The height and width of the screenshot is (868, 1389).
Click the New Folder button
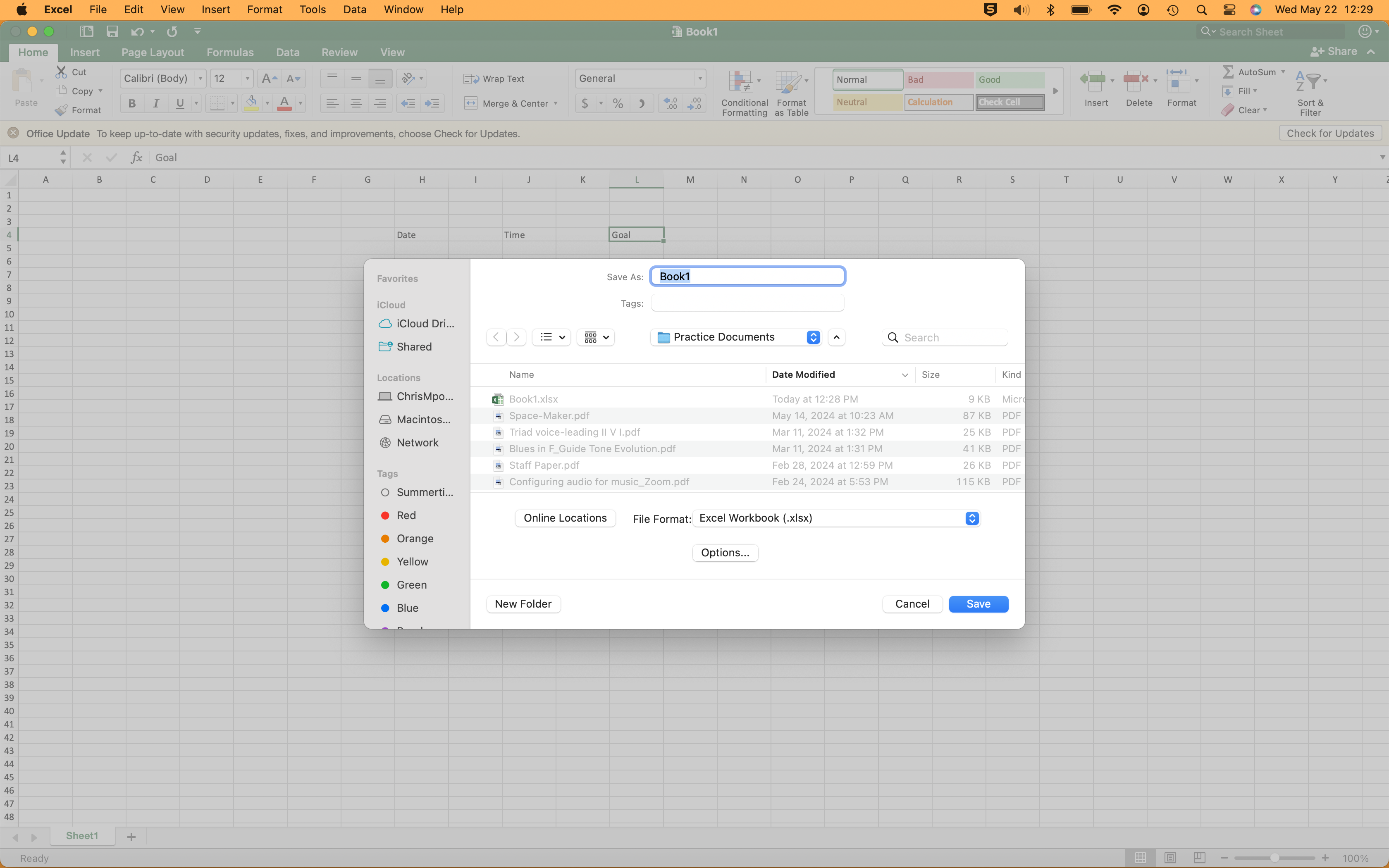pos(523,604)
